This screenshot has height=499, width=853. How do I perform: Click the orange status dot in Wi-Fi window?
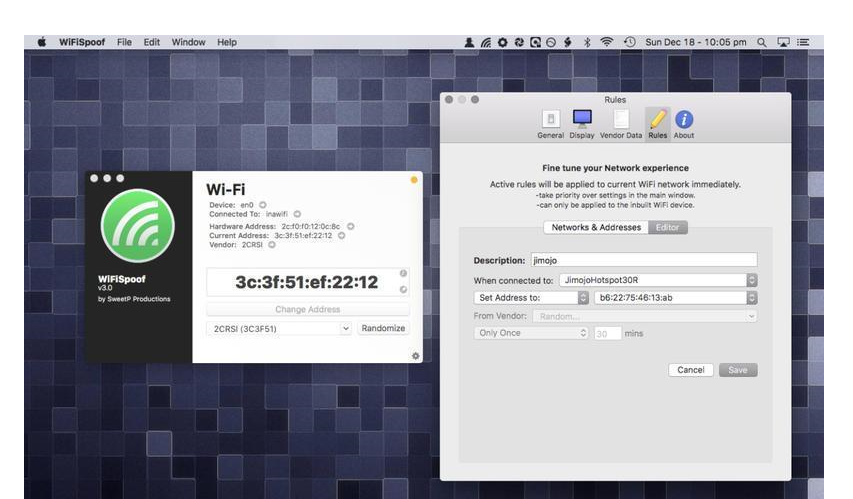[414, 180]
